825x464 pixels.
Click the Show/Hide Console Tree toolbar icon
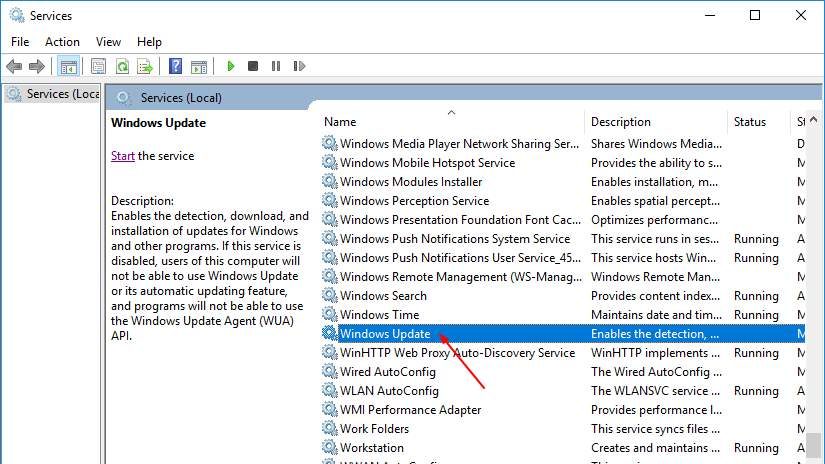[x=69, y=67]
